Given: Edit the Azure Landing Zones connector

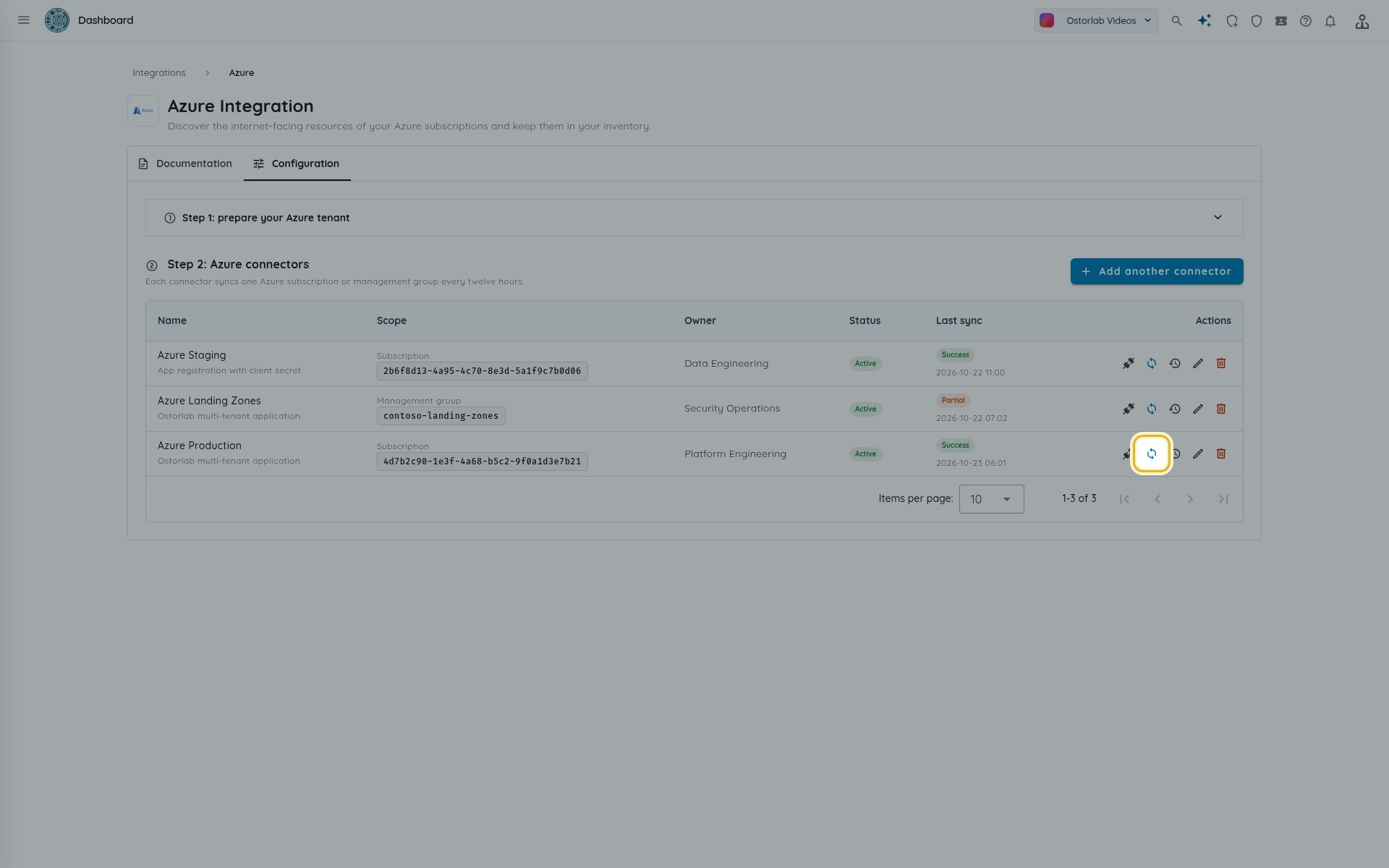Looking at the screenshot, I should click(1198, 409).
